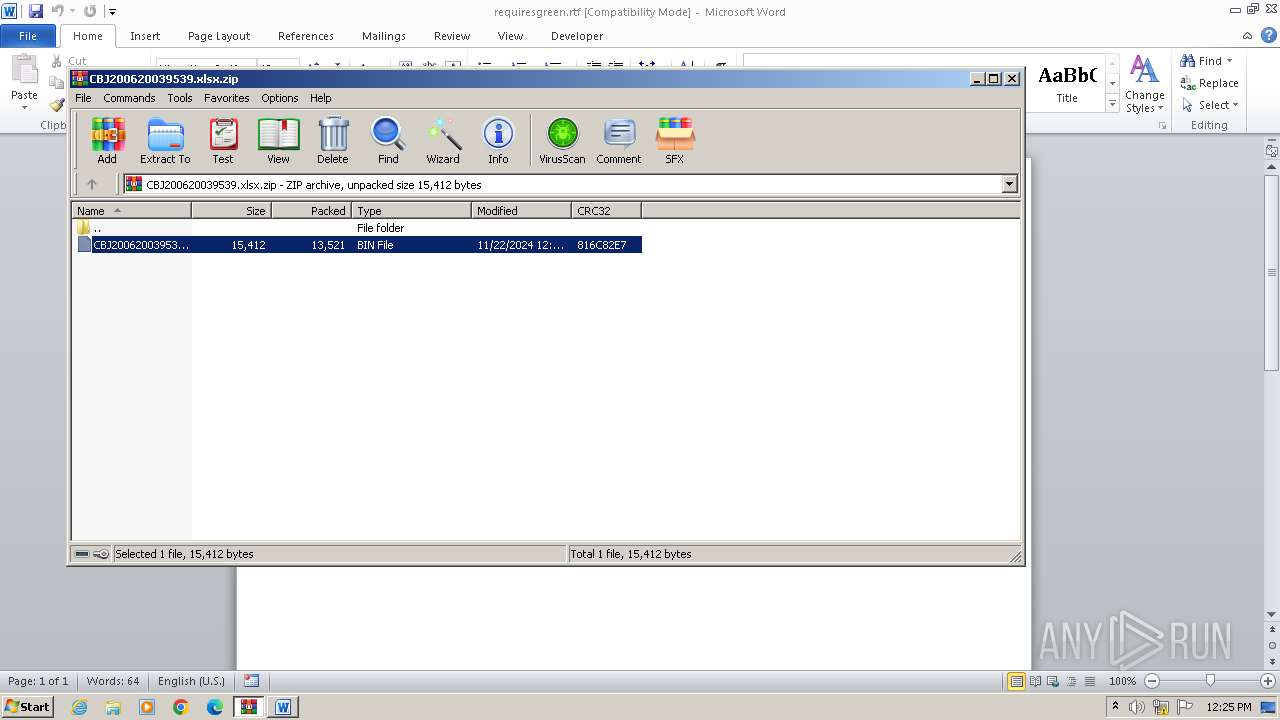
Task: Go up one level with arrow button
Action: pos(92,184)
